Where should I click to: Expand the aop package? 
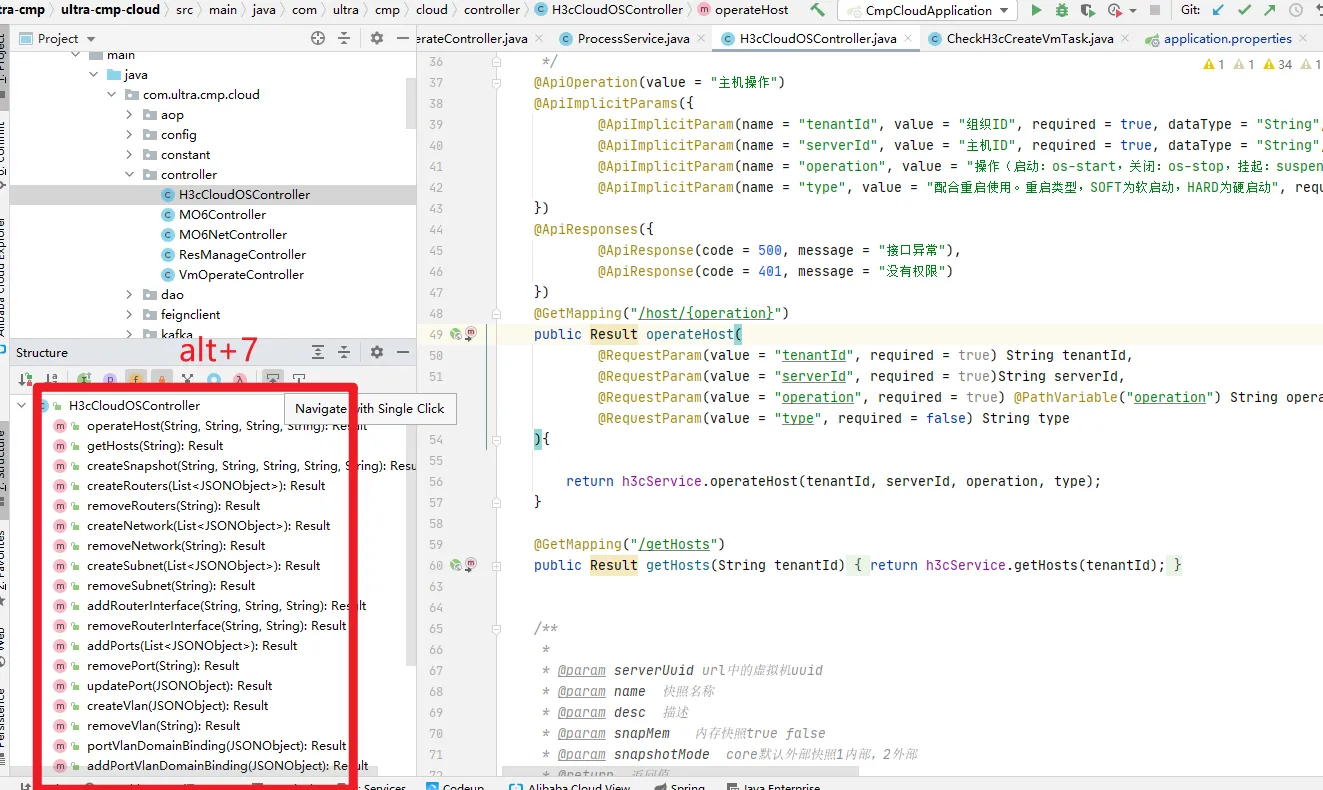(x=130, y=115)
